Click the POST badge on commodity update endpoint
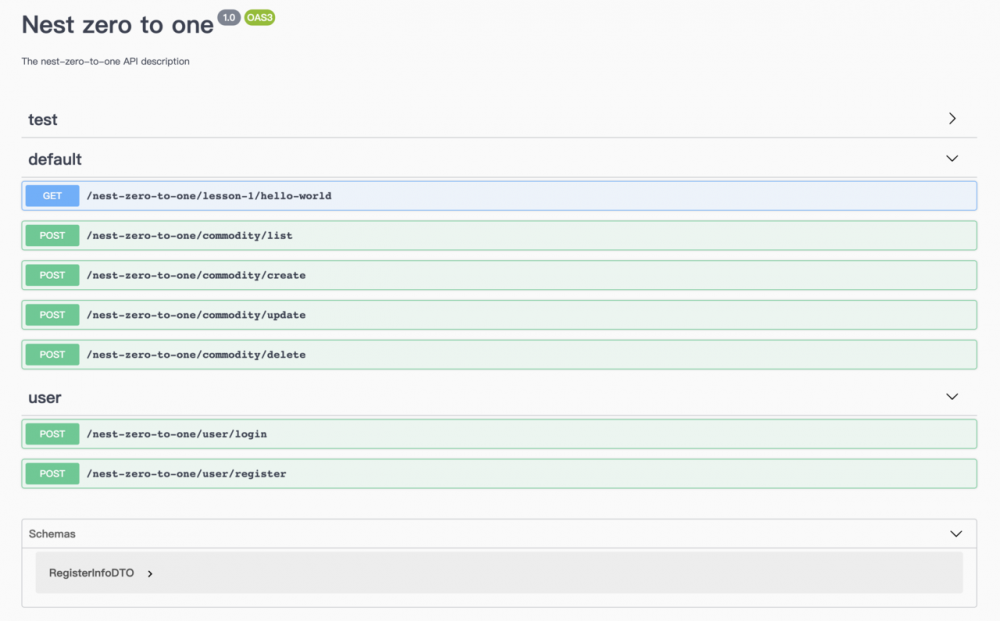The height and width of the screenshot is (621, 1000). (x=51, y=314)
